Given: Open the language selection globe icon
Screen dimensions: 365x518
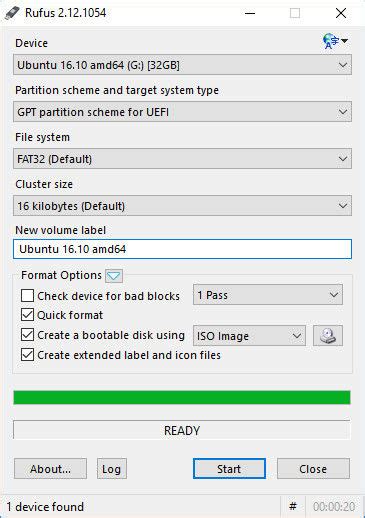Looking at the screenshot, I should click(x=335, y=41).
